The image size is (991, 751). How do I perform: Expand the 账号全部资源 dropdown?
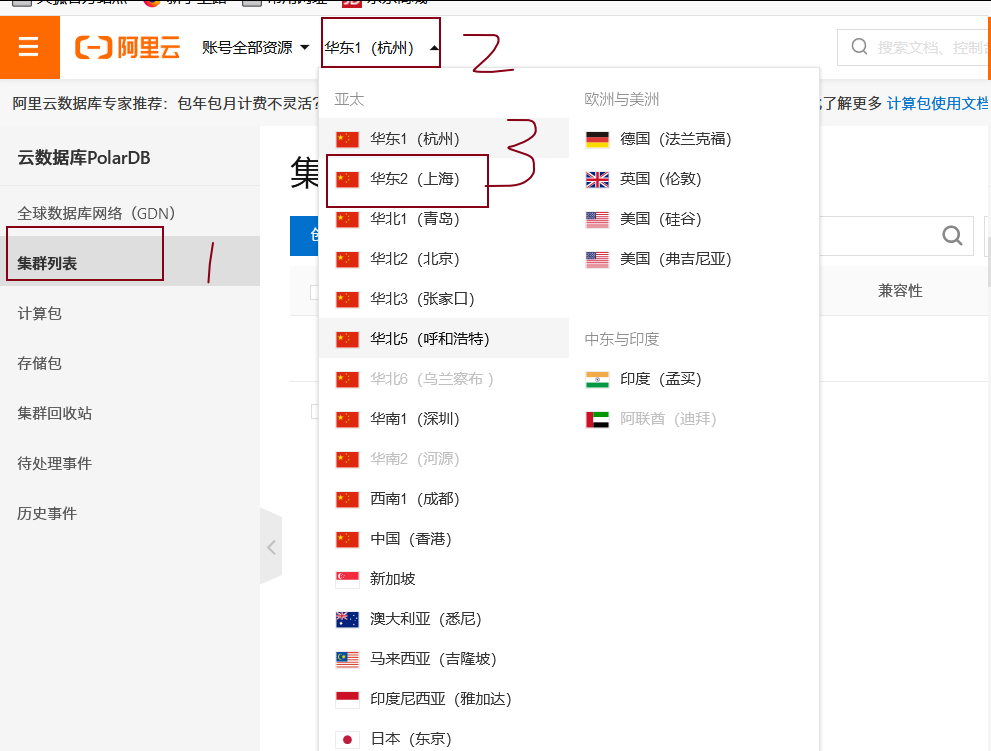[255, 47]
